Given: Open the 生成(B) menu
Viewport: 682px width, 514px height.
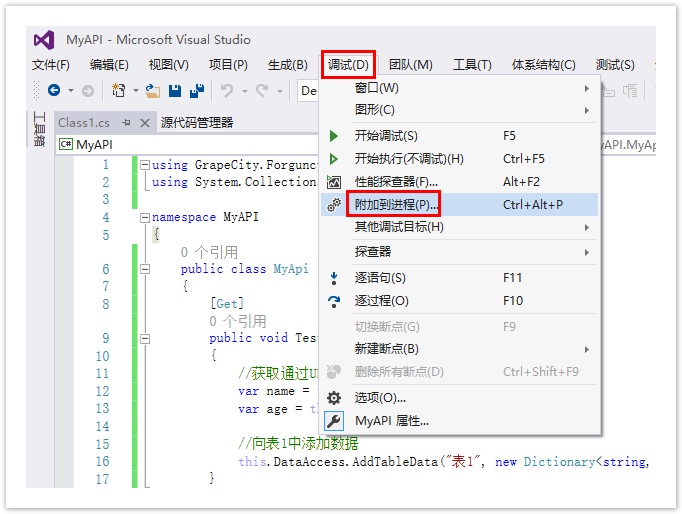Looking at the screenshot, I should pos(288,65).
